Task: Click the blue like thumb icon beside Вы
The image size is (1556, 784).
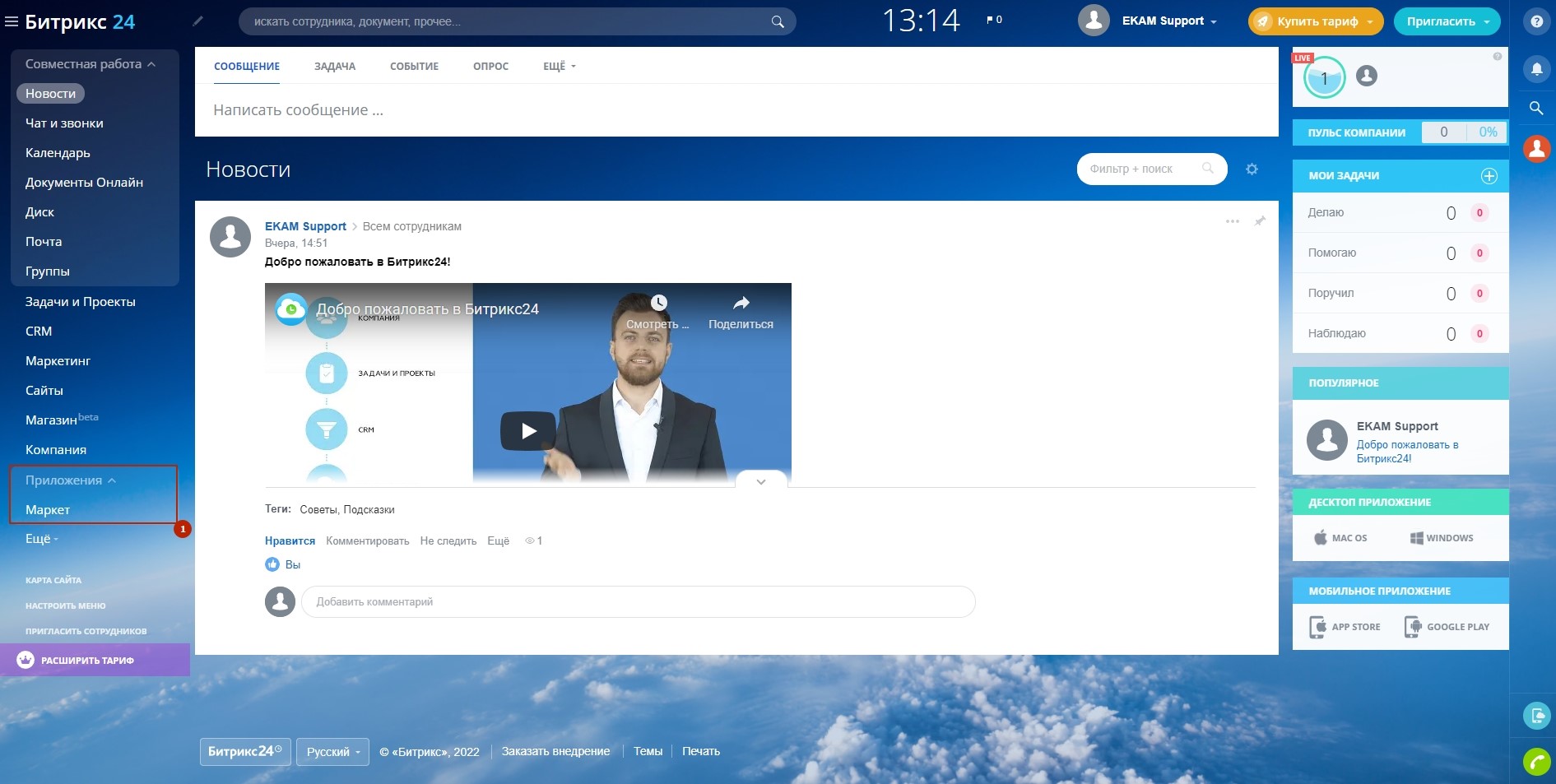Action: (x=272, y=564)
